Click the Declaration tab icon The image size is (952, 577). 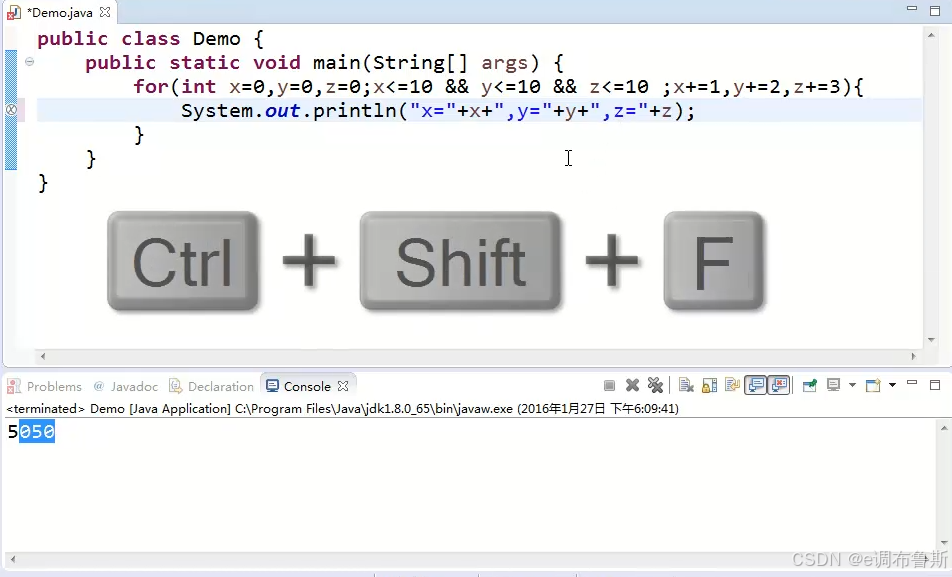175,386
